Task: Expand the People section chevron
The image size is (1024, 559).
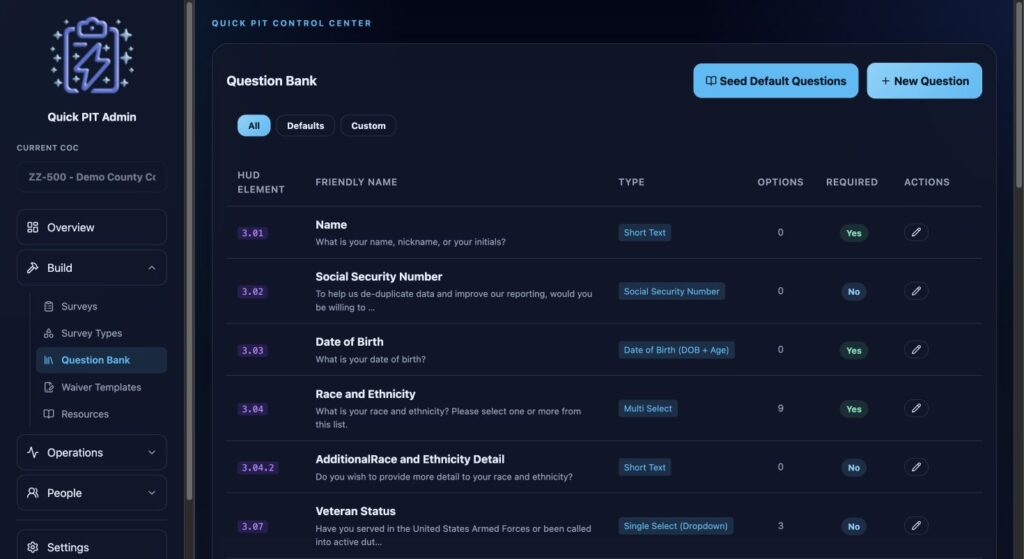Action: [152, 493]
